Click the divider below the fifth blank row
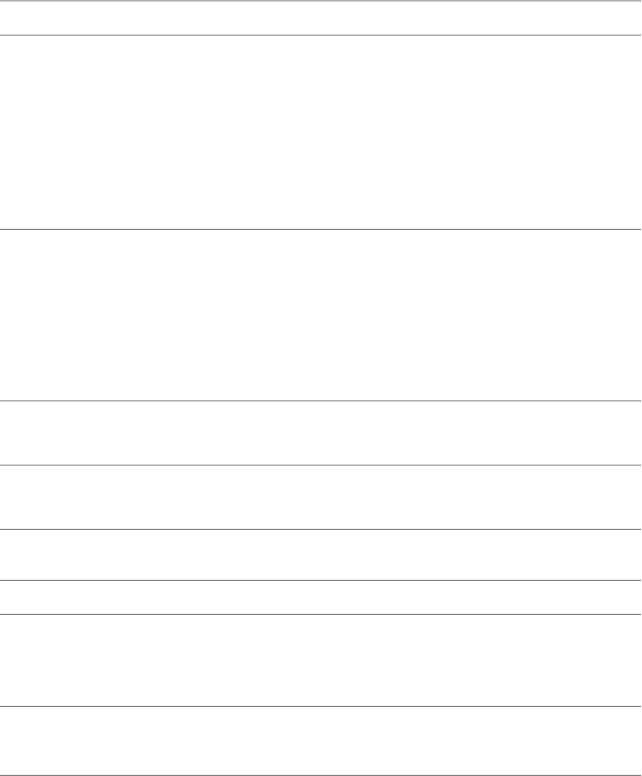 pos(320,529)
